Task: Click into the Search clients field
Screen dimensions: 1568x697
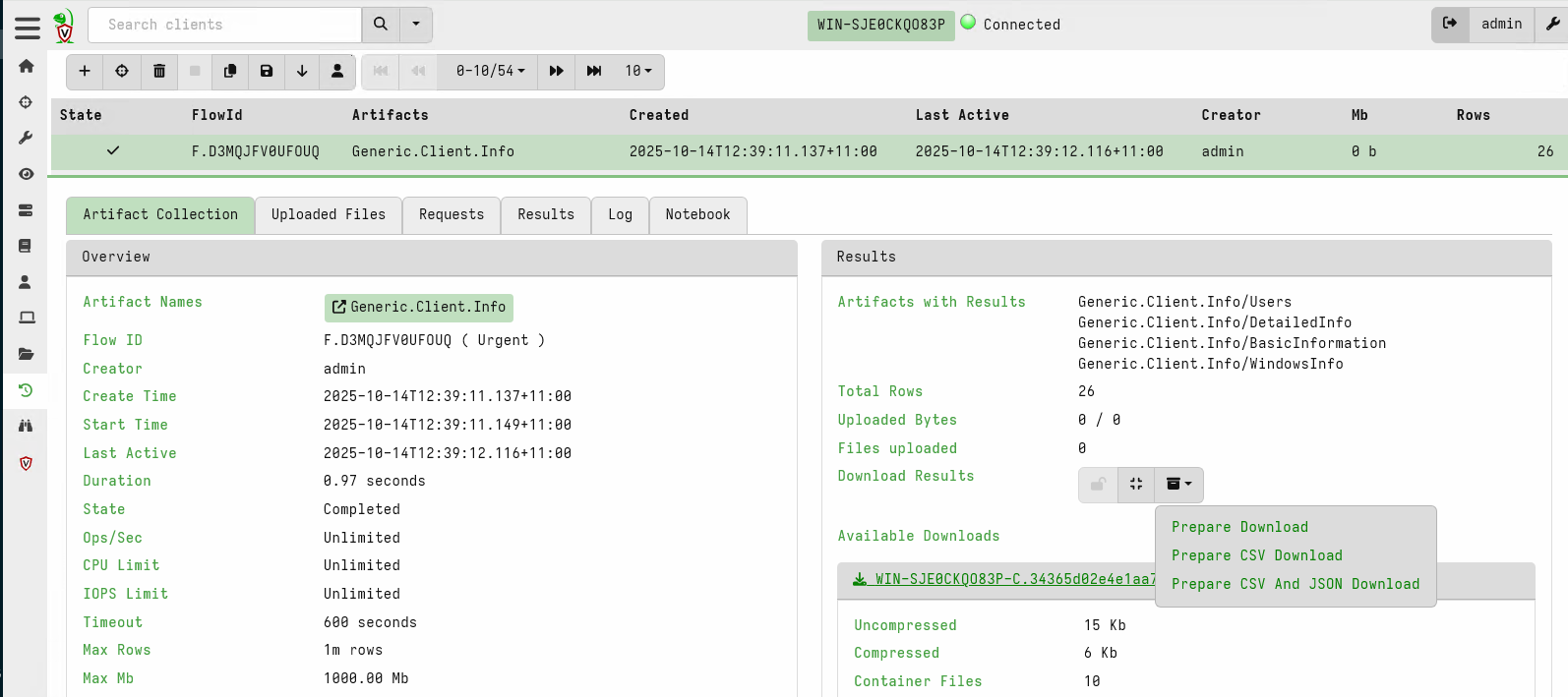Action: click(225, 25)
